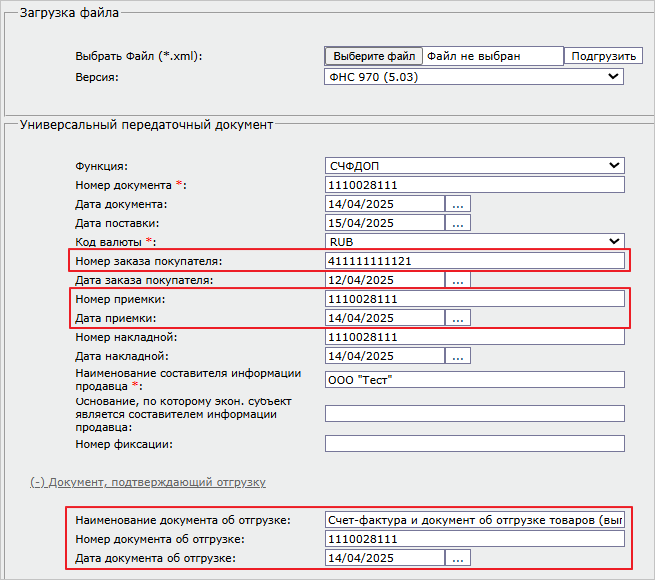Select the Номер накладной input field
The height and width of the screenshot is (580, 655).
click(474, 337)
